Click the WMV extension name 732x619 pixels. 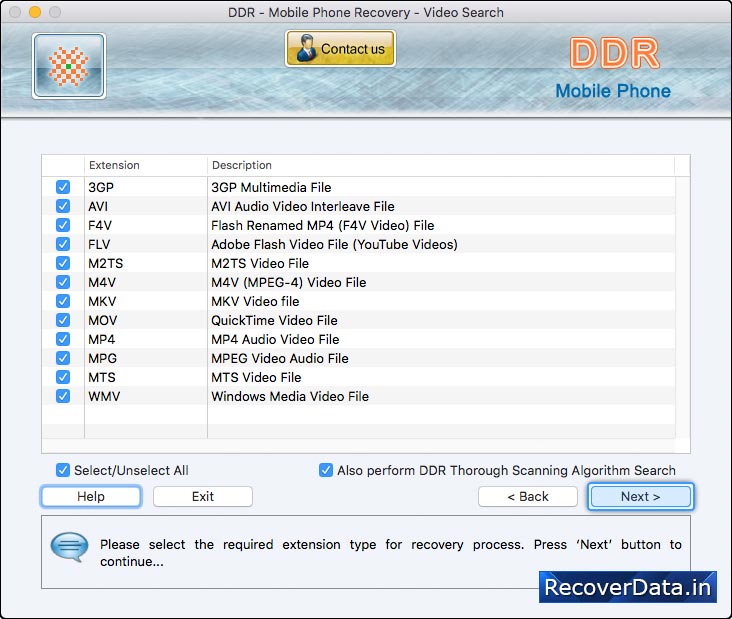tap(104, 396)
